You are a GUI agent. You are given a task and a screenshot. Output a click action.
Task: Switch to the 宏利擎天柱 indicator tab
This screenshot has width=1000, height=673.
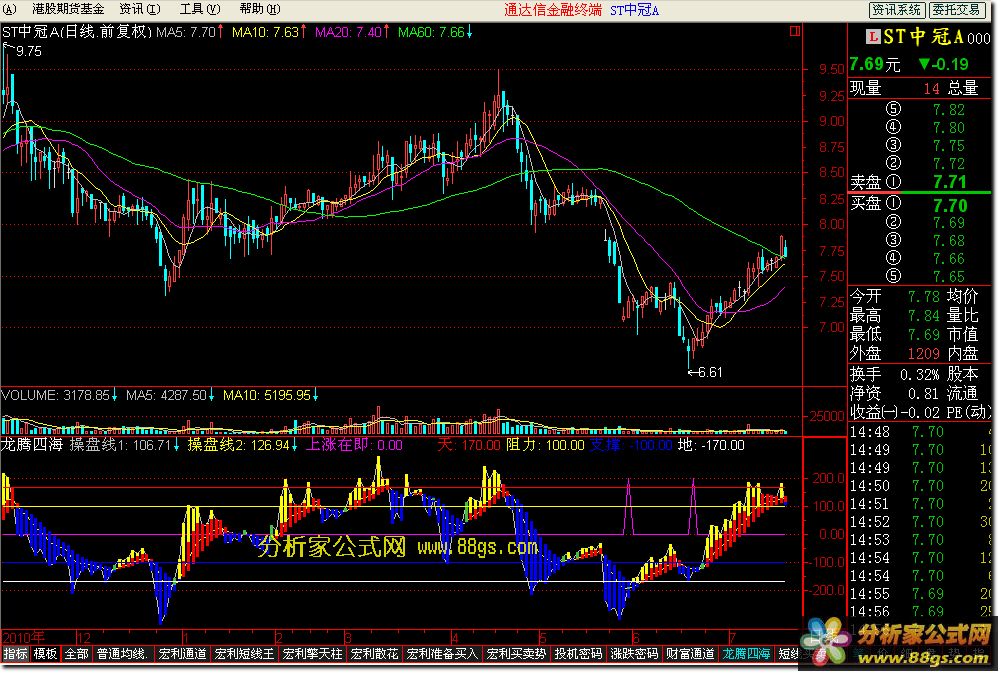coord(312,653)
